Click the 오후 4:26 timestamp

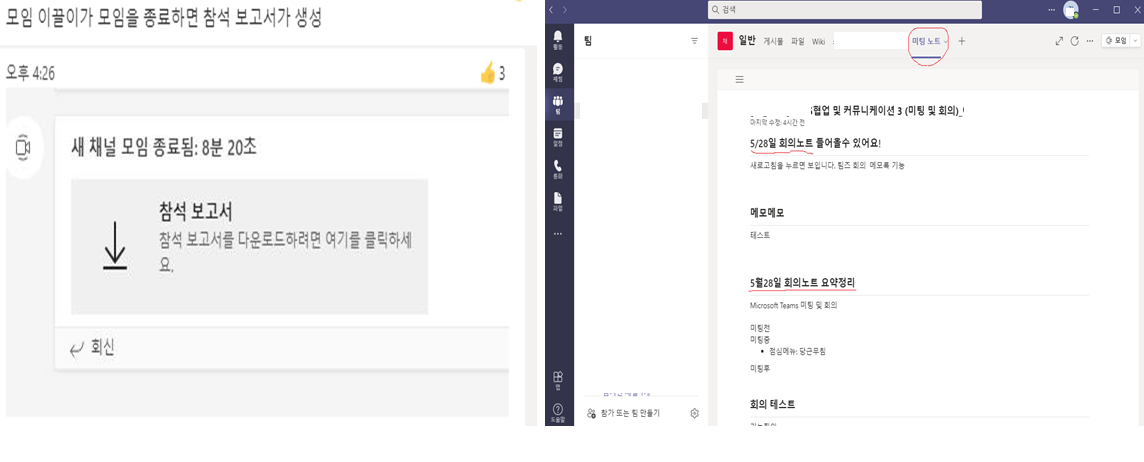pyautogui.click(x=30, y=73)
